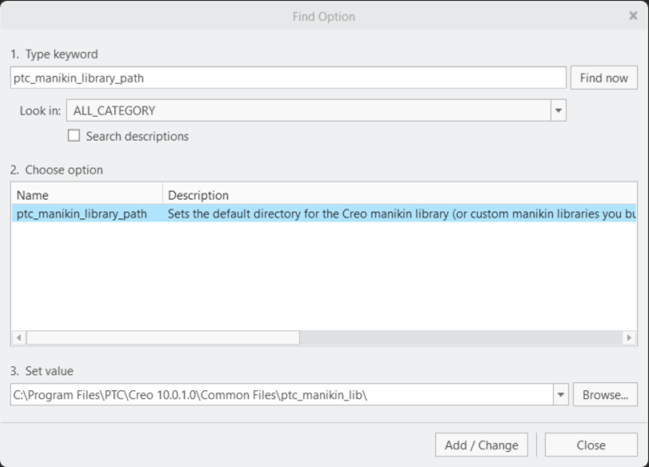Select the ptc_manikin_library_path option row
Screen dimensions: 649x467
pos(324,214)
